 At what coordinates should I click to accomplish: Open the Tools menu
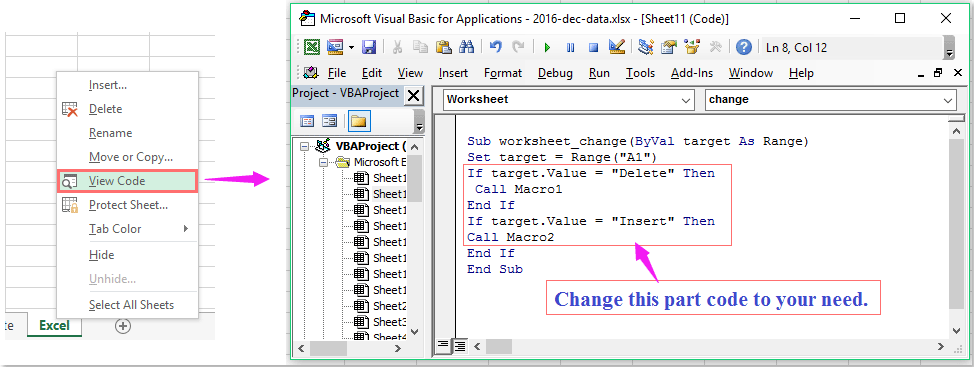640,73
